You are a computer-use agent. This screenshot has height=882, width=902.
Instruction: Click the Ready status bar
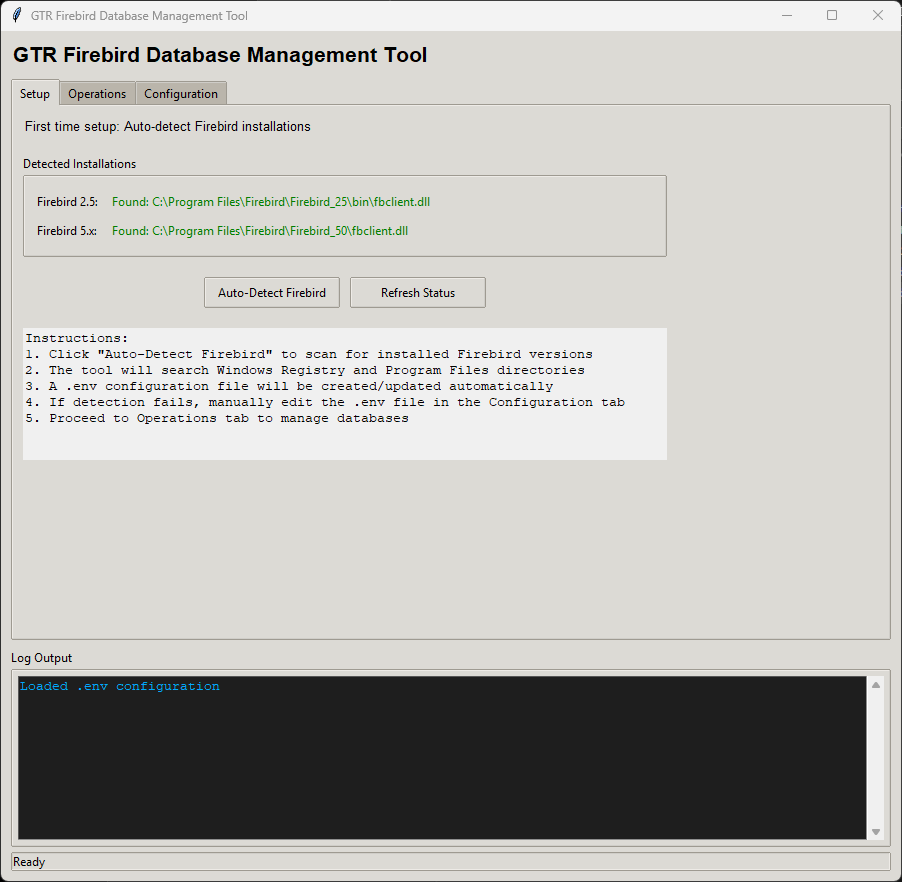[450, 861]
